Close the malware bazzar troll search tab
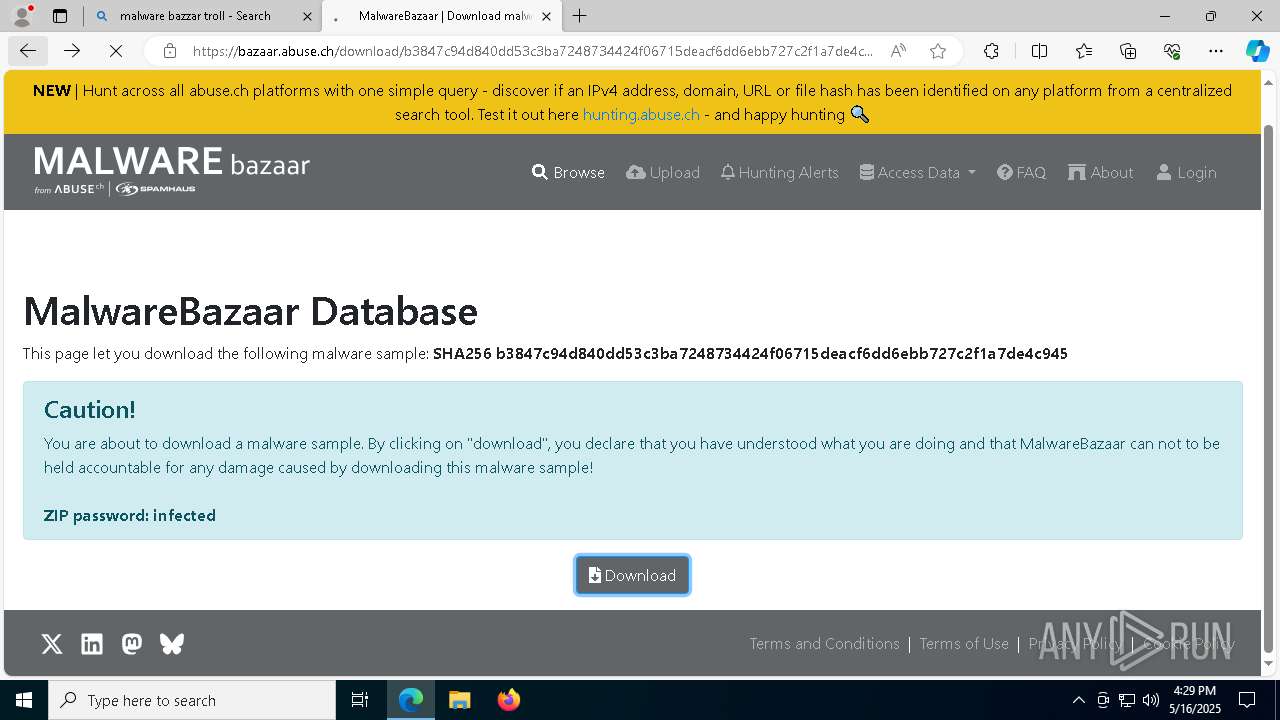 (x=307, y=16)
